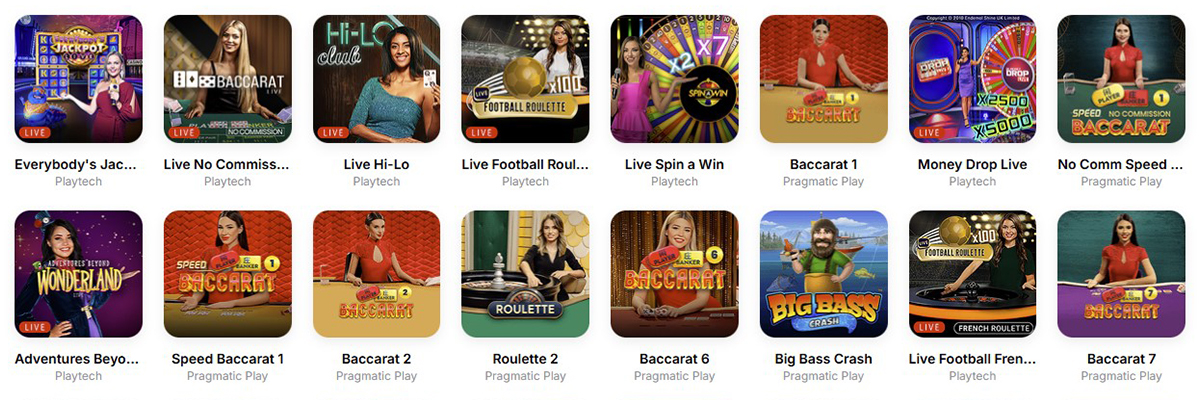This screenshot has height=400, width=1200.
Task: Click the Roulette 2 title text
Action: [525, 359]
